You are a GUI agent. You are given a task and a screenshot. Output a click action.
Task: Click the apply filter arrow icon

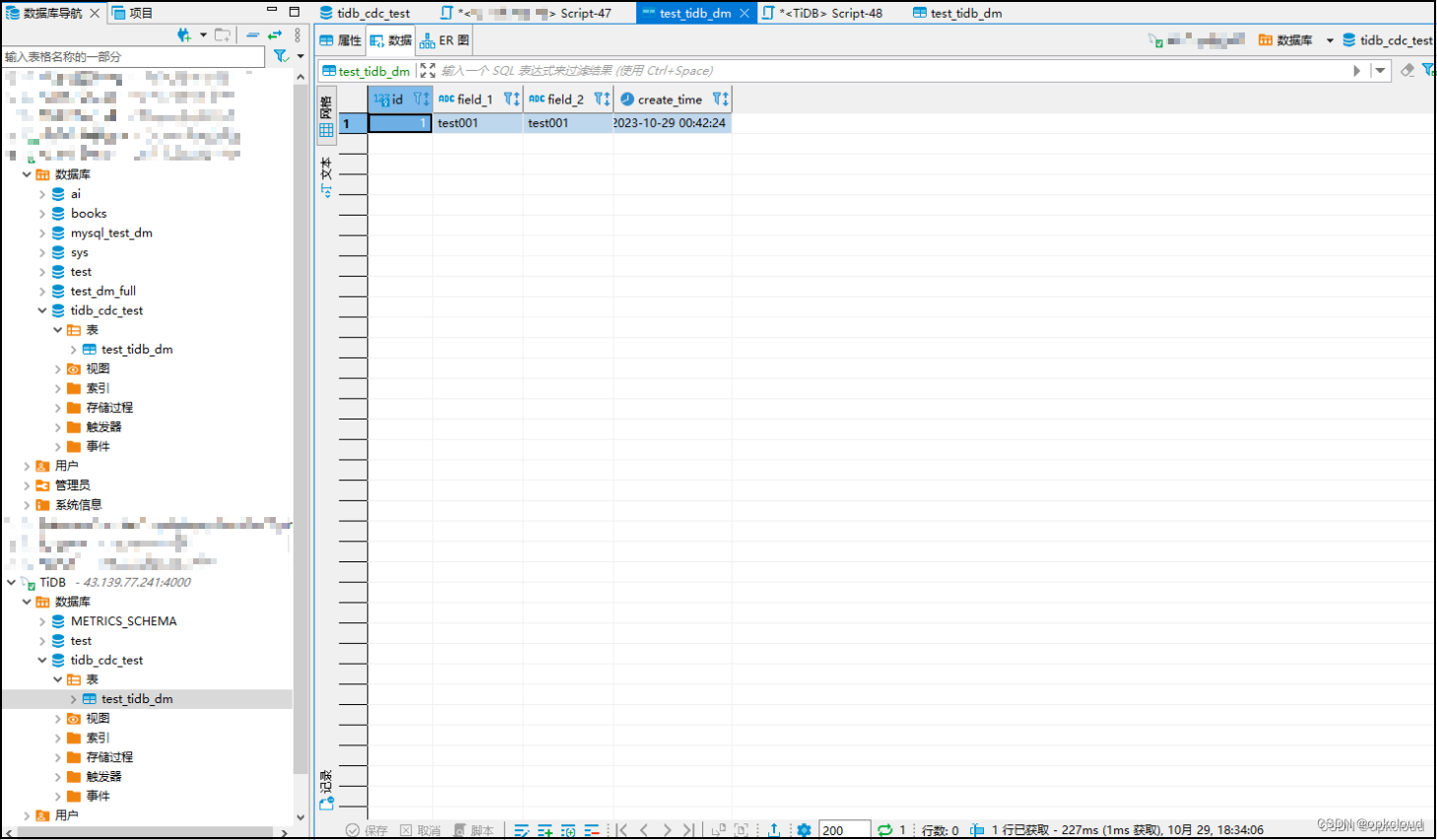click(x=1357, y=71)
